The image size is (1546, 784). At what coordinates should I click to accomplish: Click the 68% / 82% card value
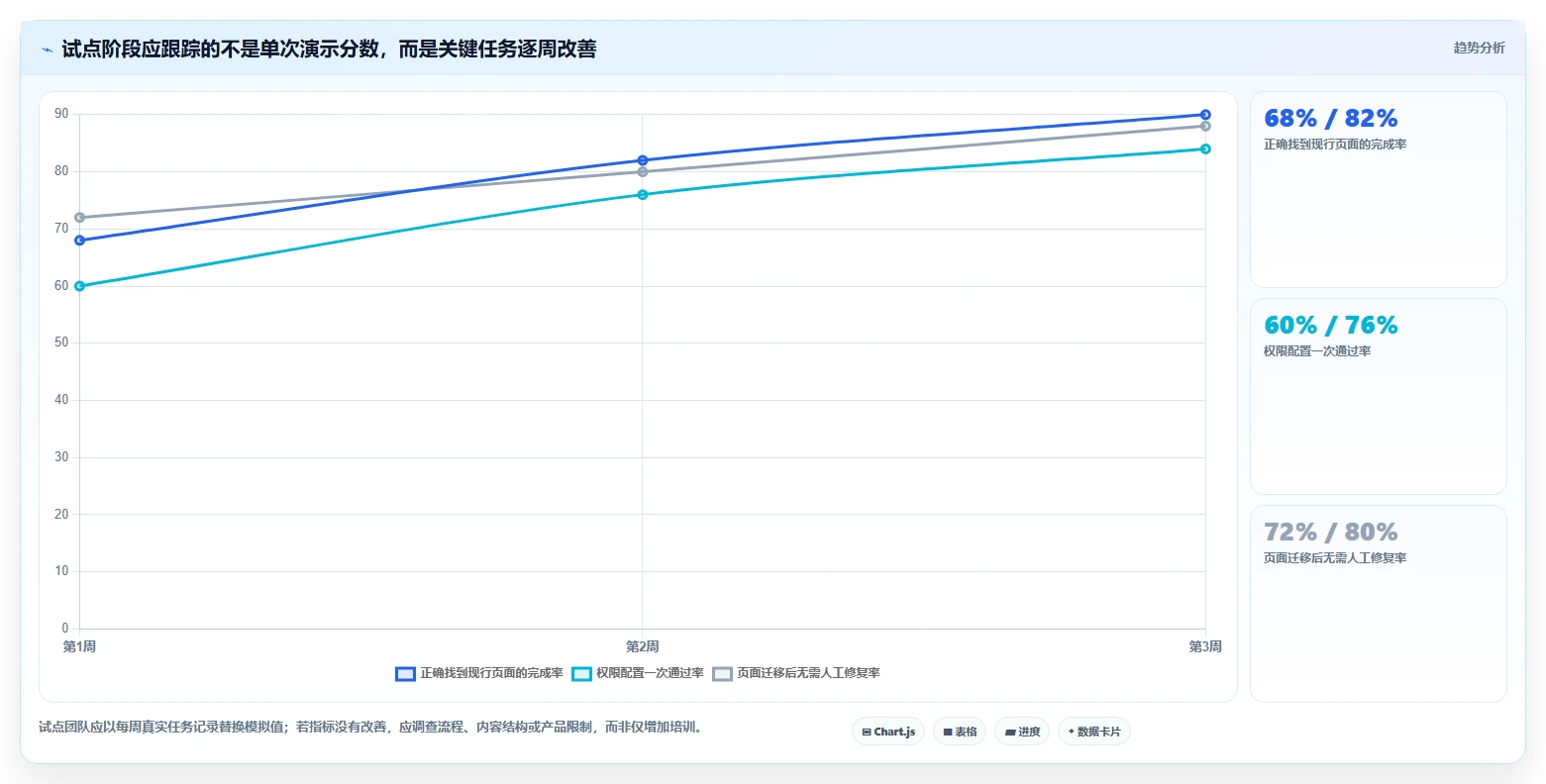tap(1330, 119)
